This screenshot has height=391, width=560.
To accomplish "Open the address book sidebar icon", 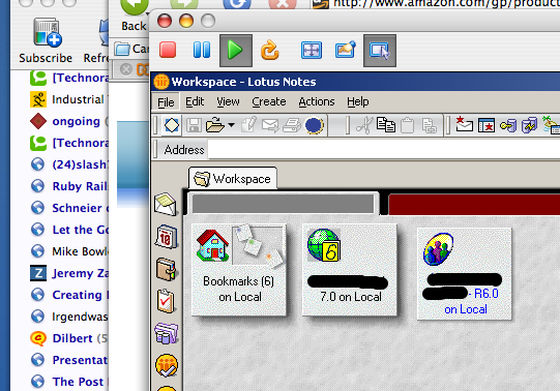I will click(x=166, y=269).
